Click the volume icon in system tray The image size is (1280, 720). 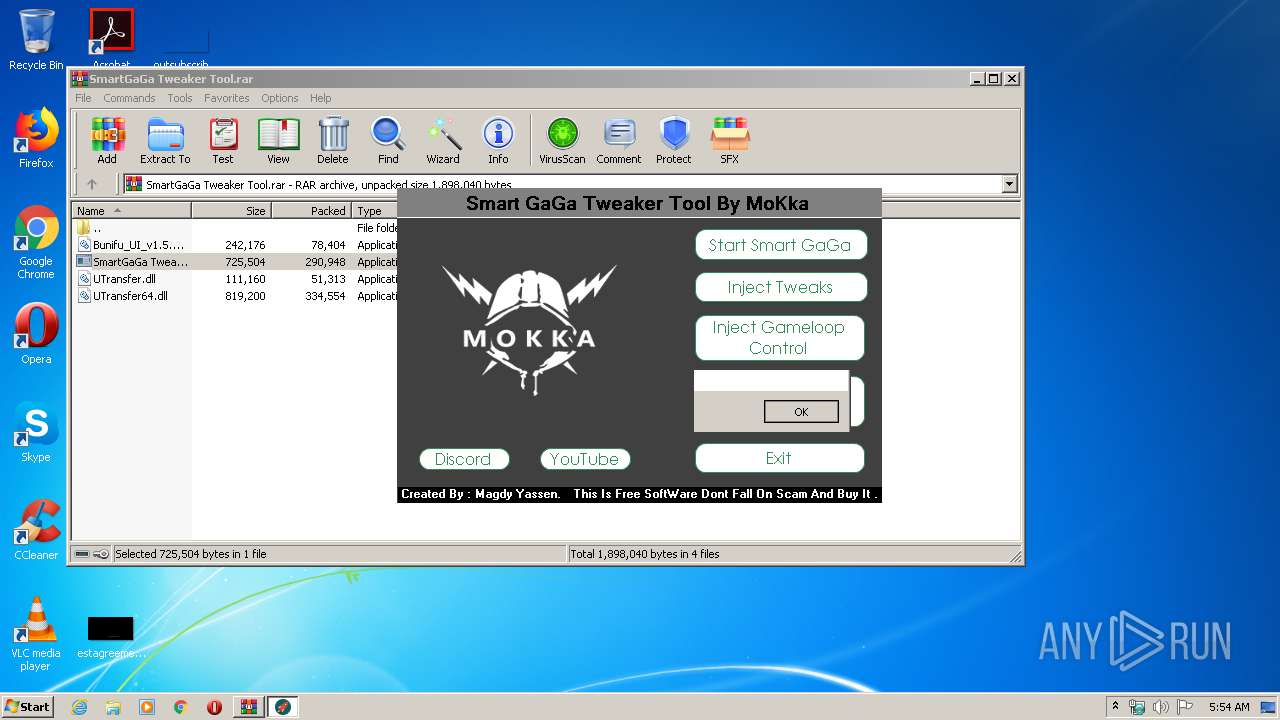[1160, 707]
